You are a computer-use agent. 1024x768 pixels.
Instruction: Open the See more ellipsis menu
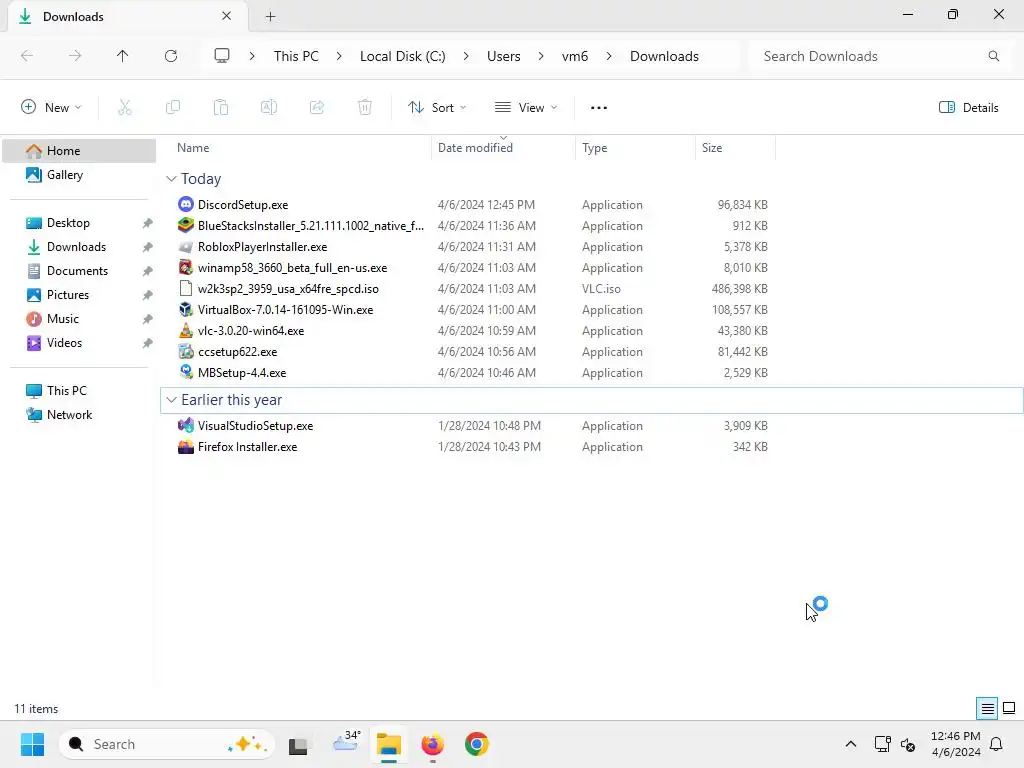click(x=599, y=108)
